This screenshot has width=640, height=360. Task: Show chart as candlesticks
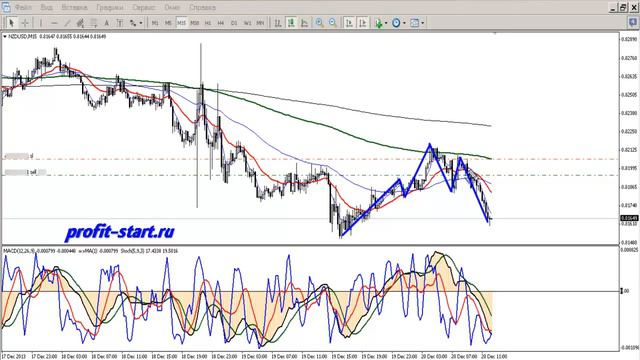[x=291, y=23]
